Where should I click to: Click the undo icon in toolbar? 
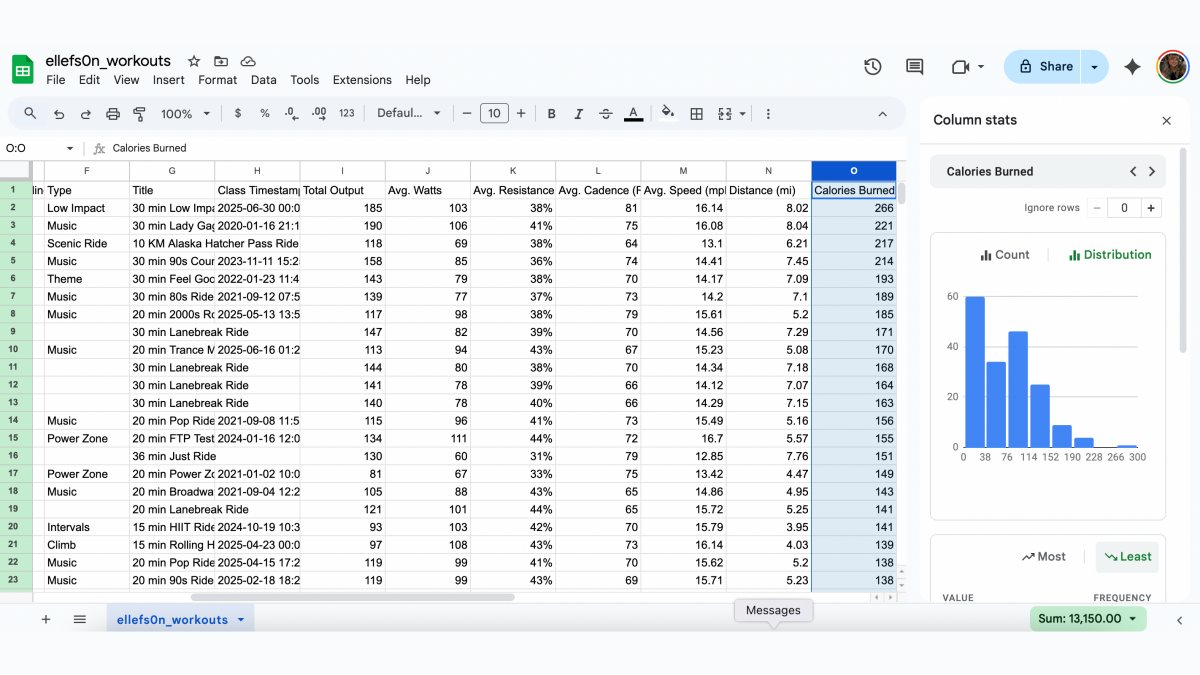pyautogui.click(x=59, y=114)
